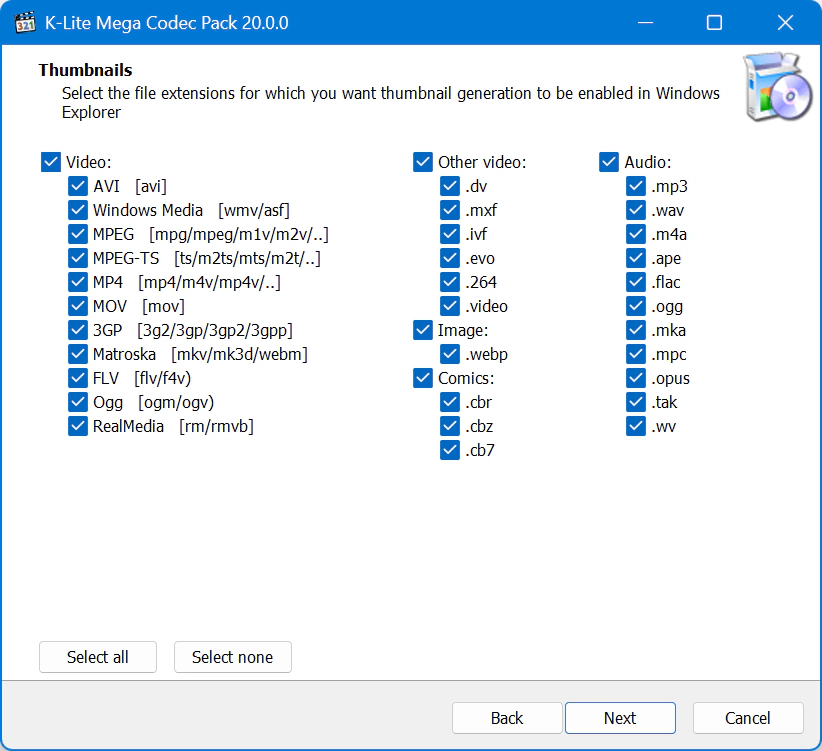Toggle the Ogg [ogm/ogv] checkbox
This screenshot has height=751, width=822.
pyautogui.click(x=78, y=402)
